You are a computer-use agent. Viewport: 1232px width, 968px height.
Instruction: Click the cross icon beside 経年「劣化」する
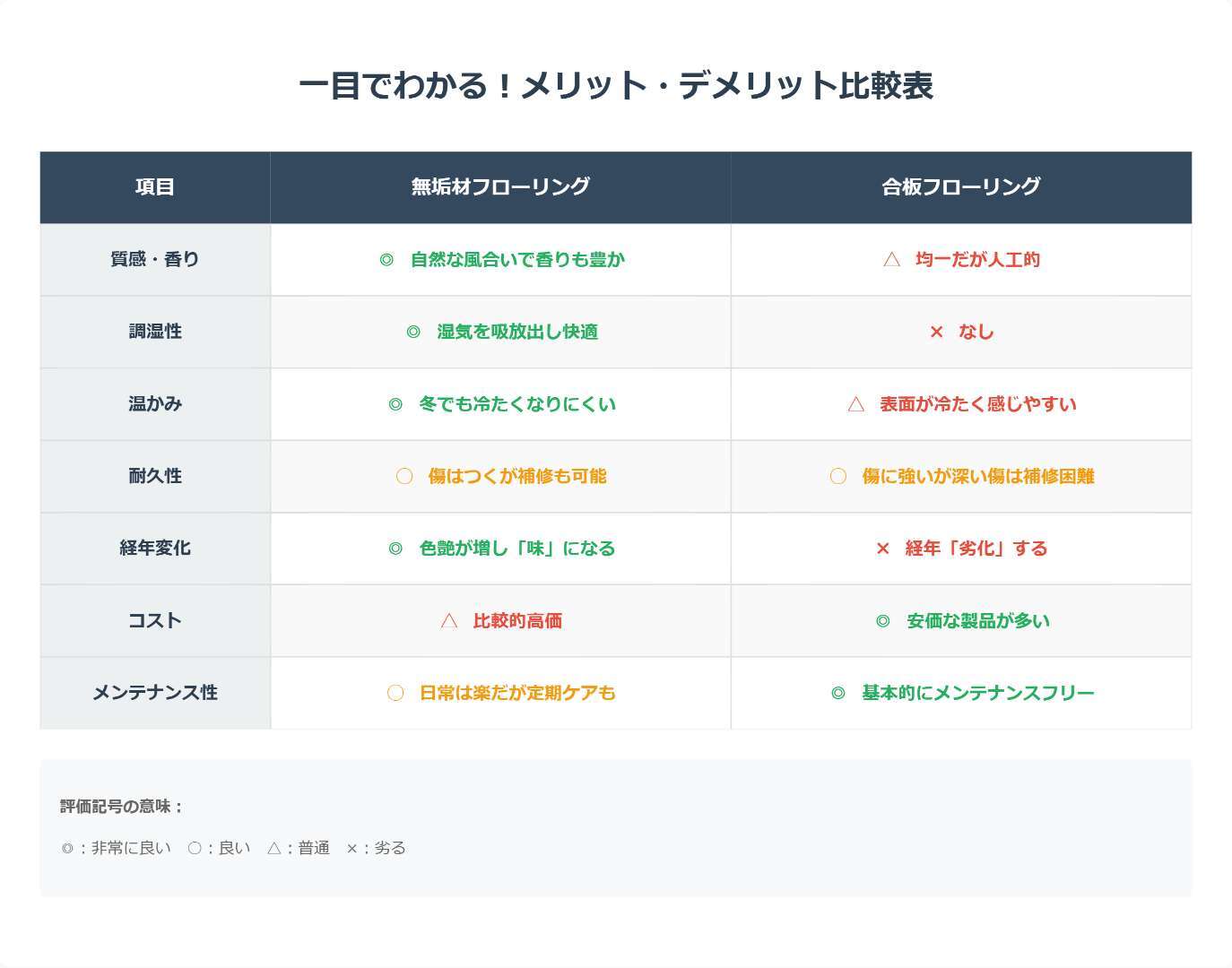(x=883, y=549)
